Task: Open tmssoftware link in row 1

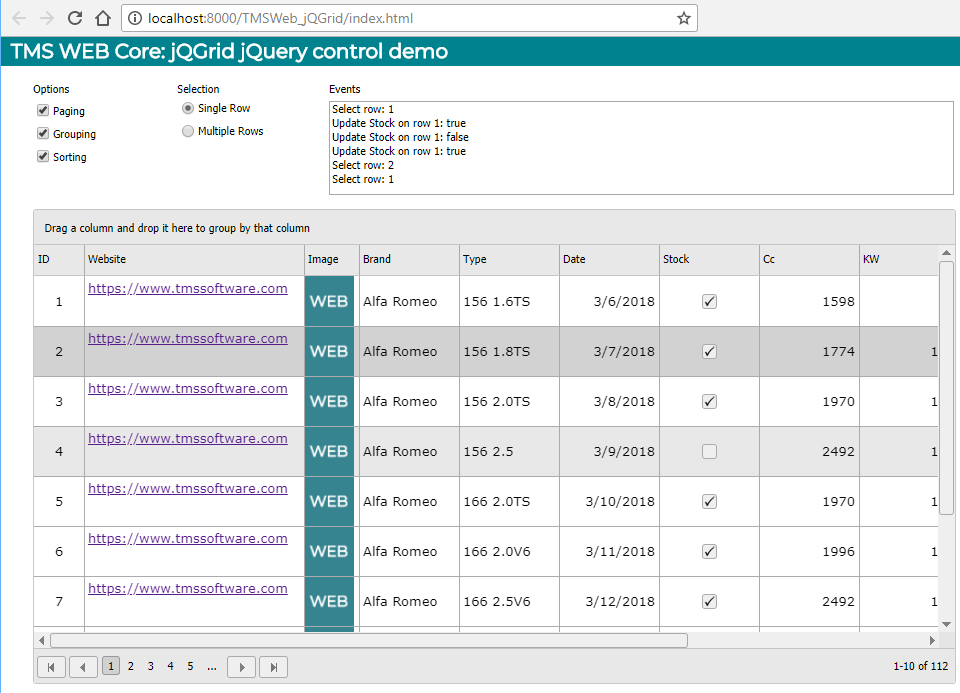Action: point(187,288)
